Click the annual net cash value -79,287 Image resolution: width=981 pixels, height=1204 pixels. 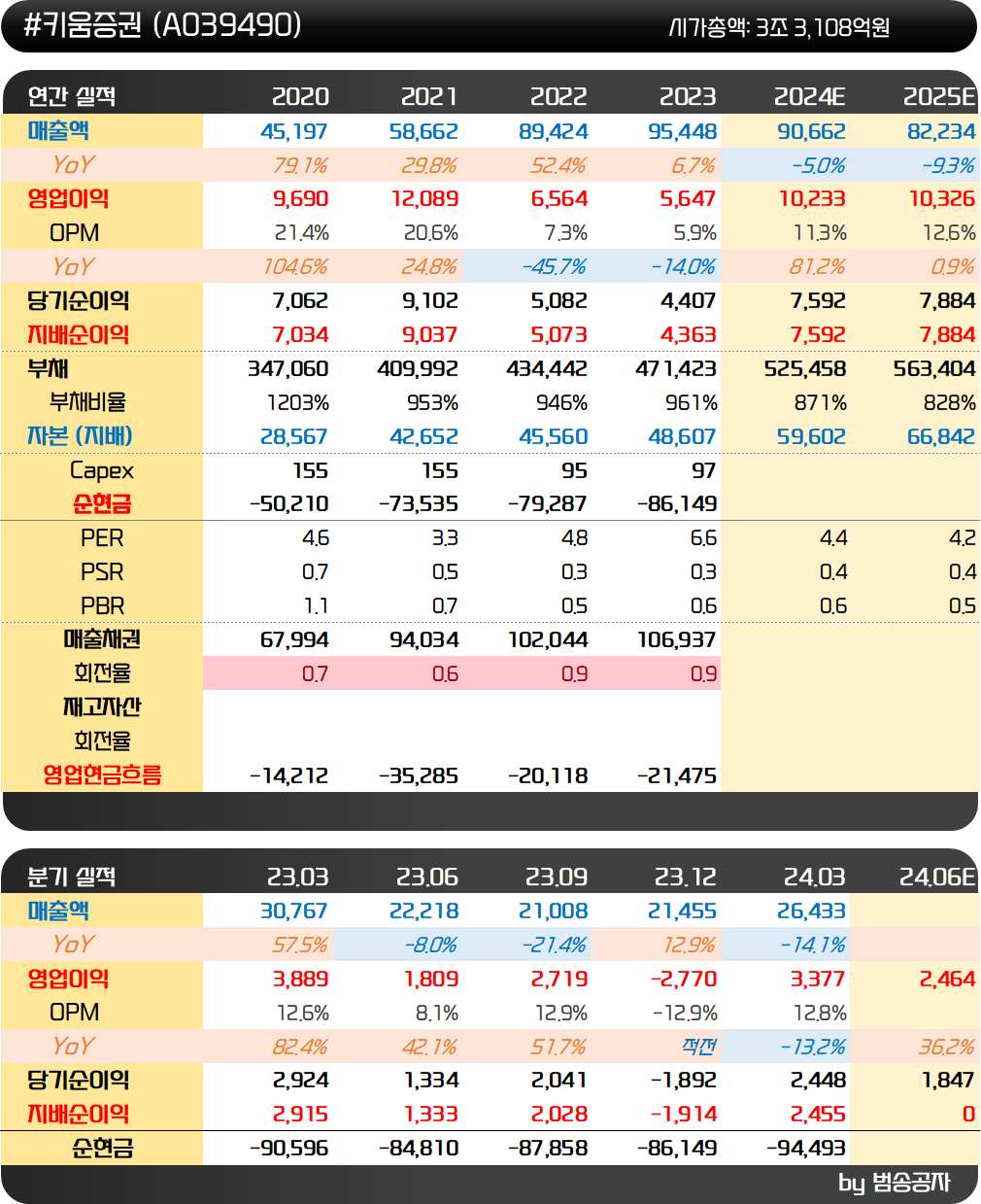(x=547, y=504)
